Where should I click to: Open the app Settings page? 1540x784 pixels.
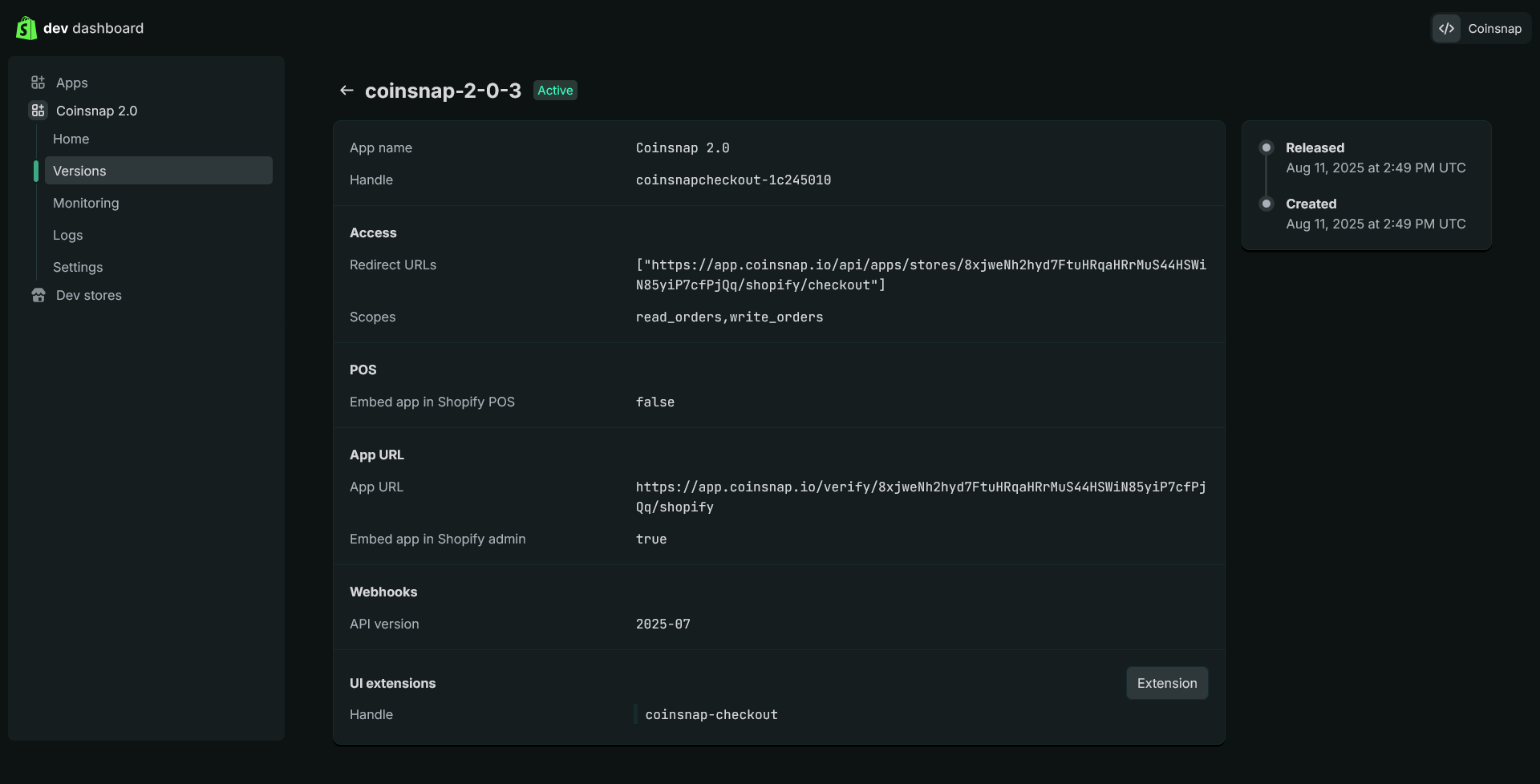(78, 267)
